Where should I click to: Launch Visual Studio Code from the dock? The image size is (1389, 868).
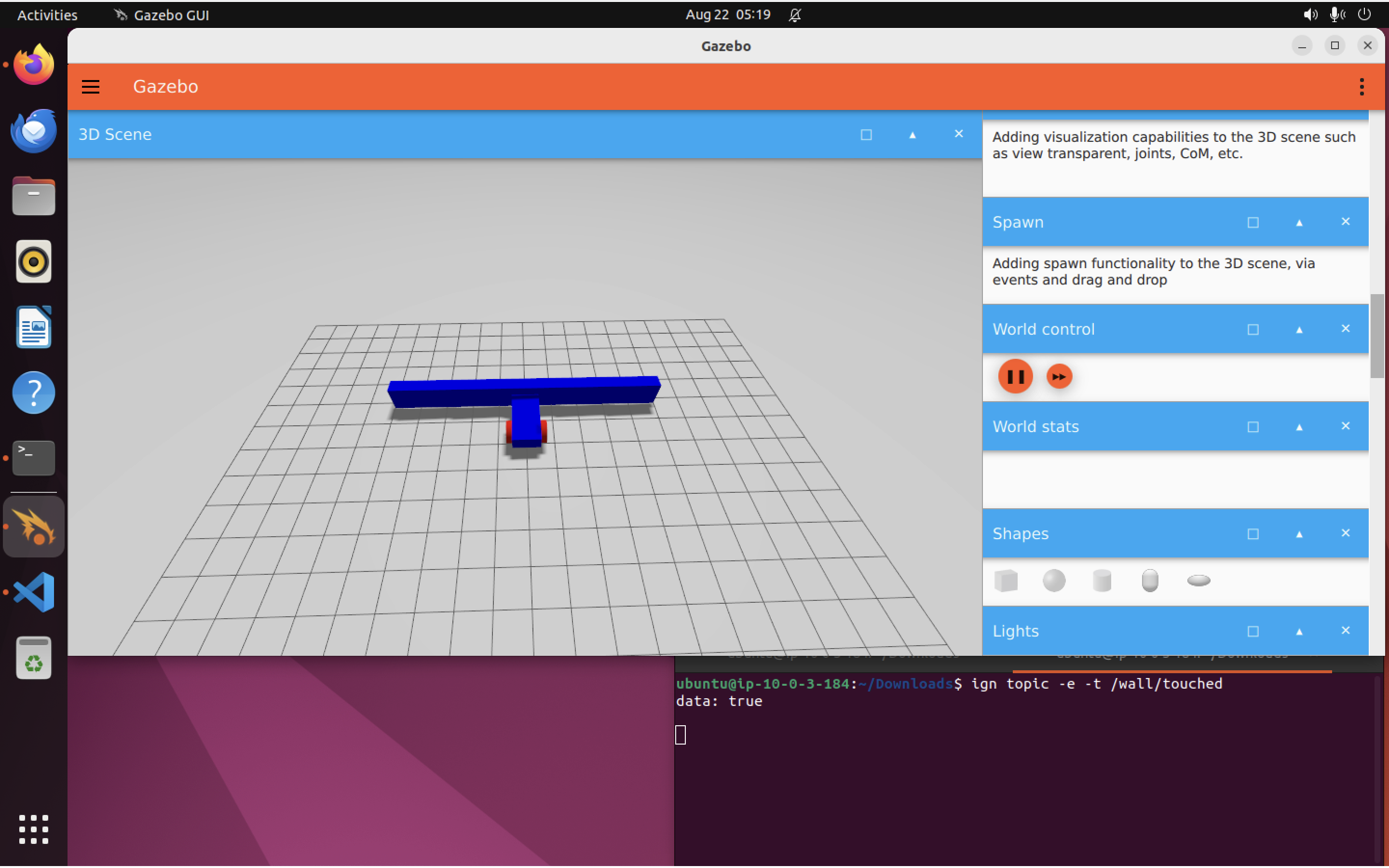33,592
